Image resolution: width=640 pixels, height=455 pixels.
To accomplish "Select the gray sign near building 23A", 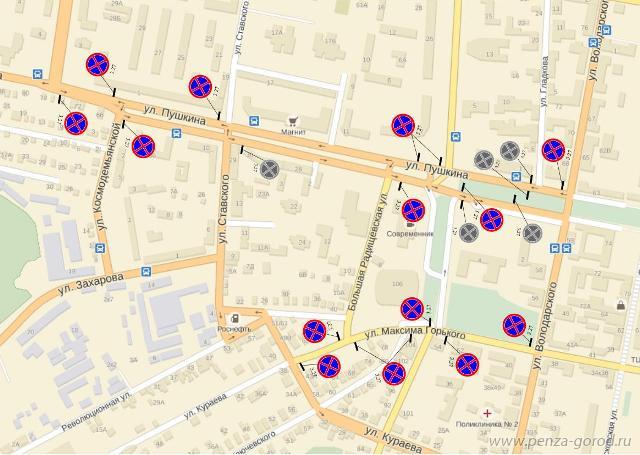I will [270, 169].
